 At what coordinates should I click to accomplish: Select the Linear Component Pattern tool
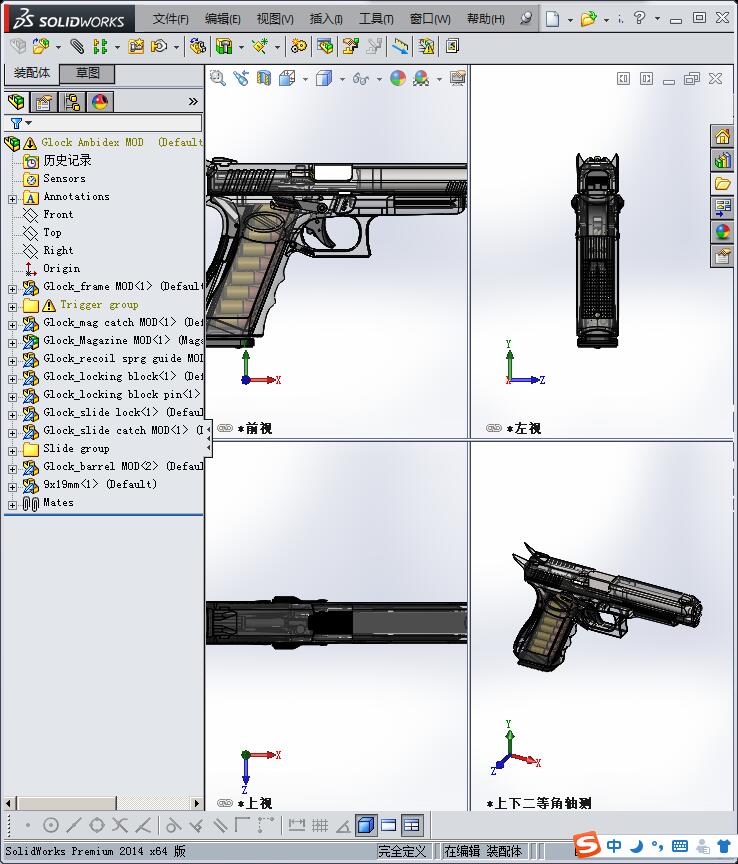coord(100,46)
